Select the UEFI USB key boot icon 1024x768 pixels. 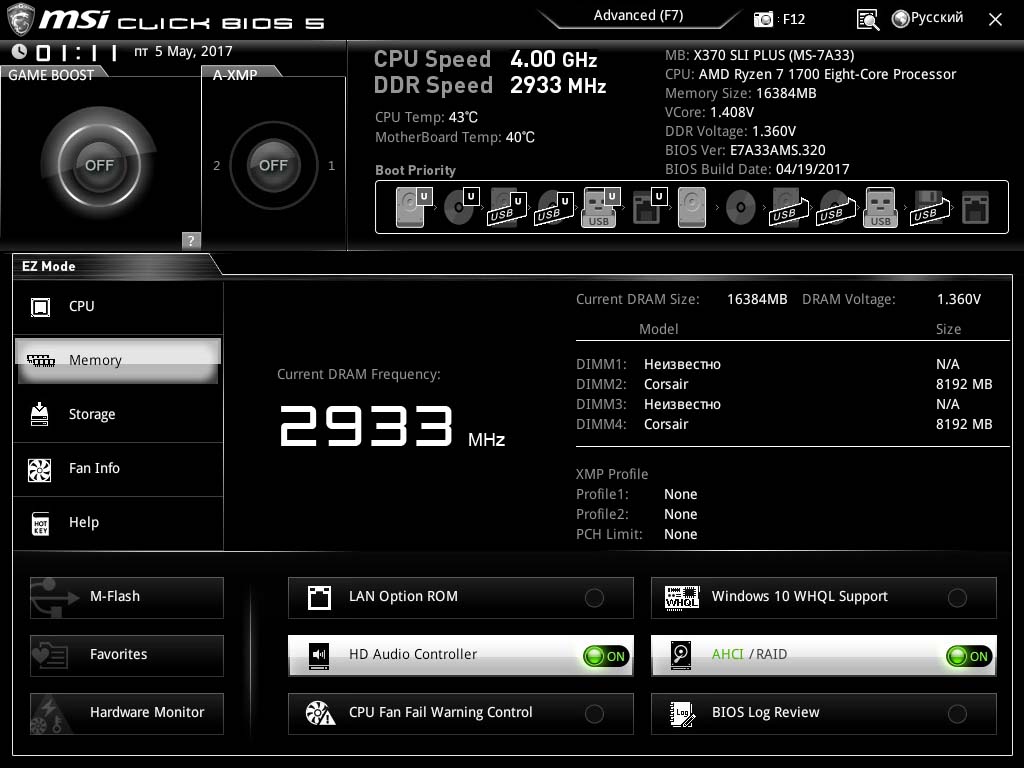tap(600, 207)
